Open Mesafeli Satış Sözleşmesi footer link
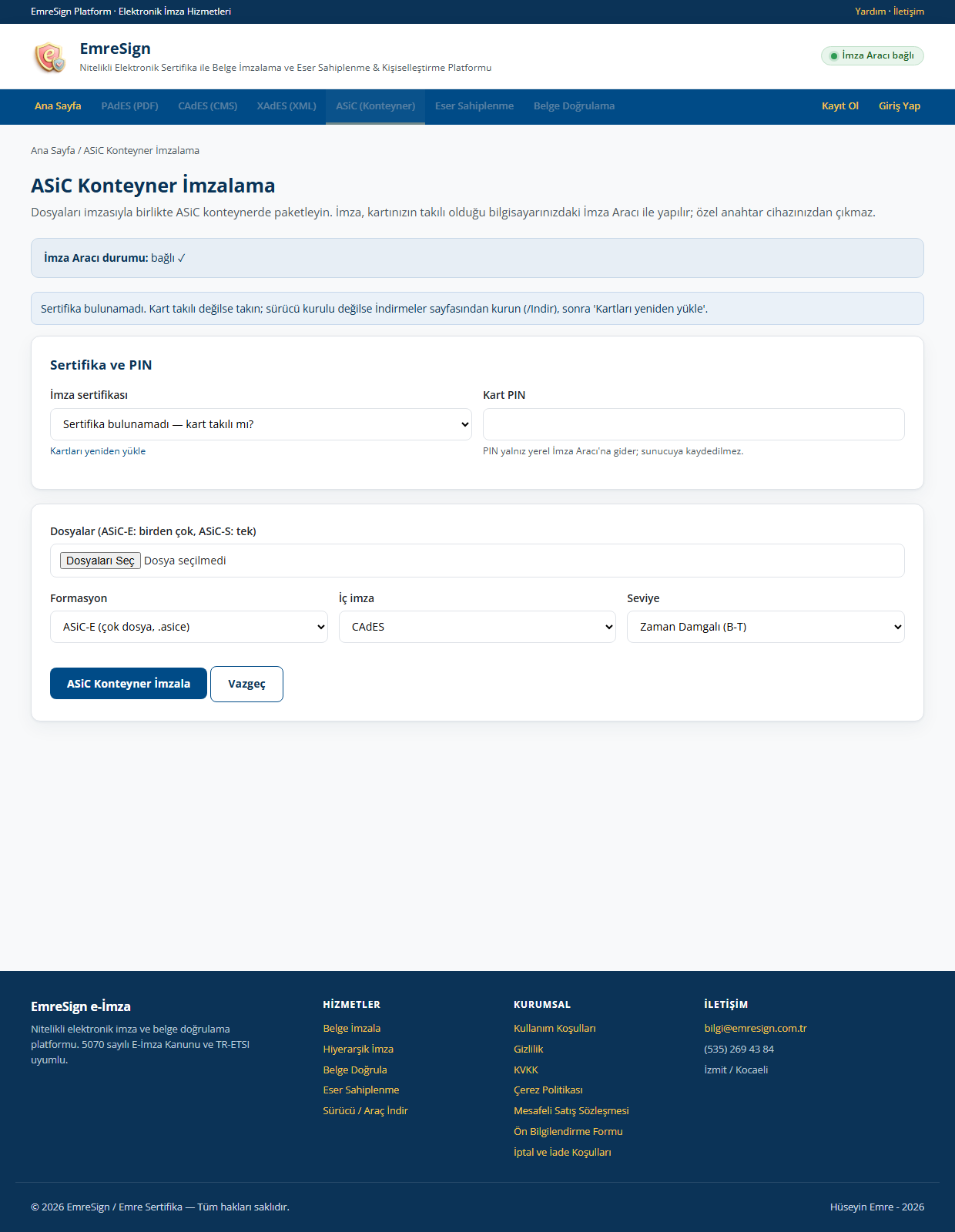This screenshot has width=955, height=1232. point(571,1111)
